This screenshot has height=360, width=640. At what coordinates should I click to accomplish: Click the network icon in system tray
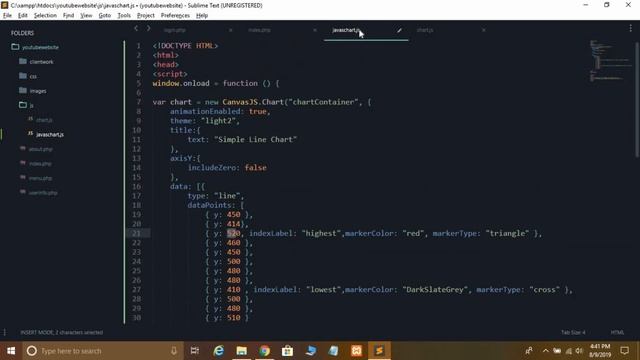click(569, 351)
